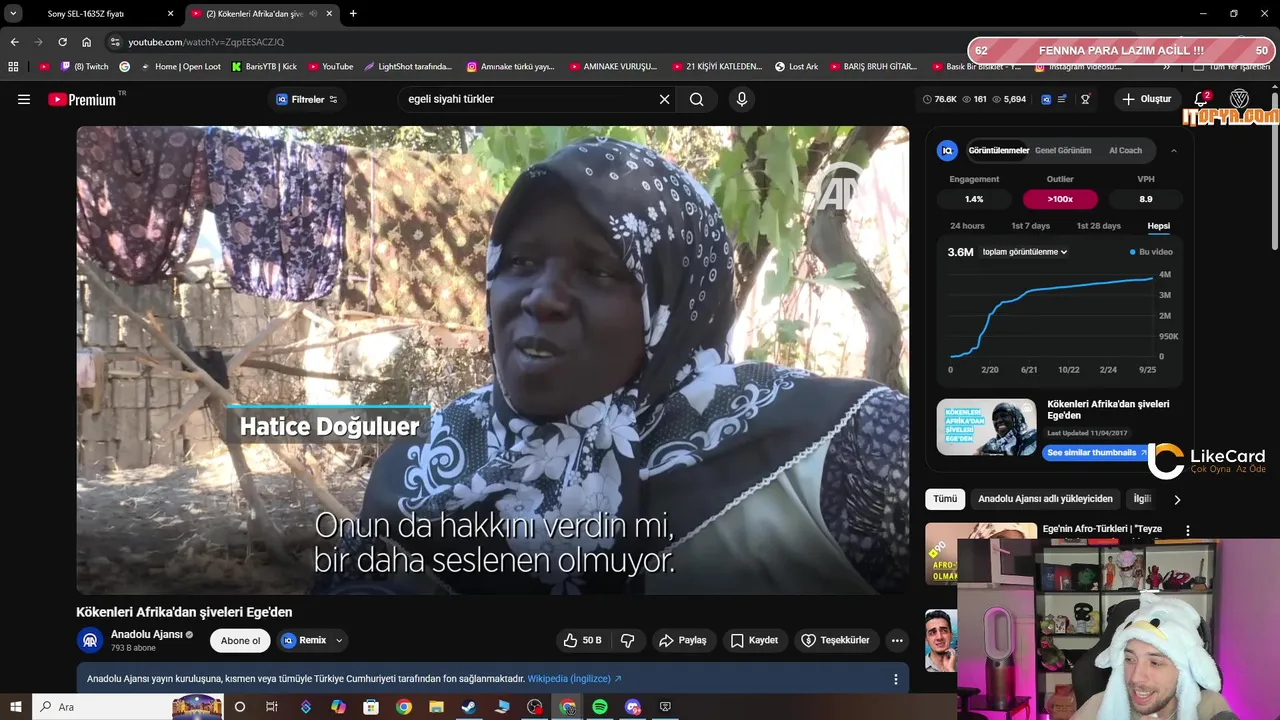Viewport: 1280px width, 720px height.
Task: Open the vidIQ panel video thumbnail
Action: [x=986, y=427]
